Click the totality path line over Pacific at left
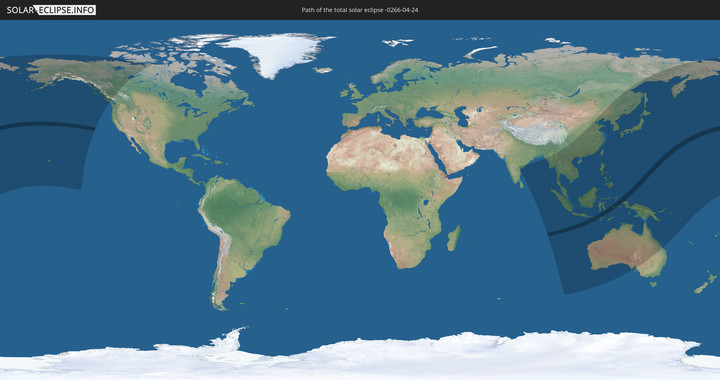 (x=46, y=125)
